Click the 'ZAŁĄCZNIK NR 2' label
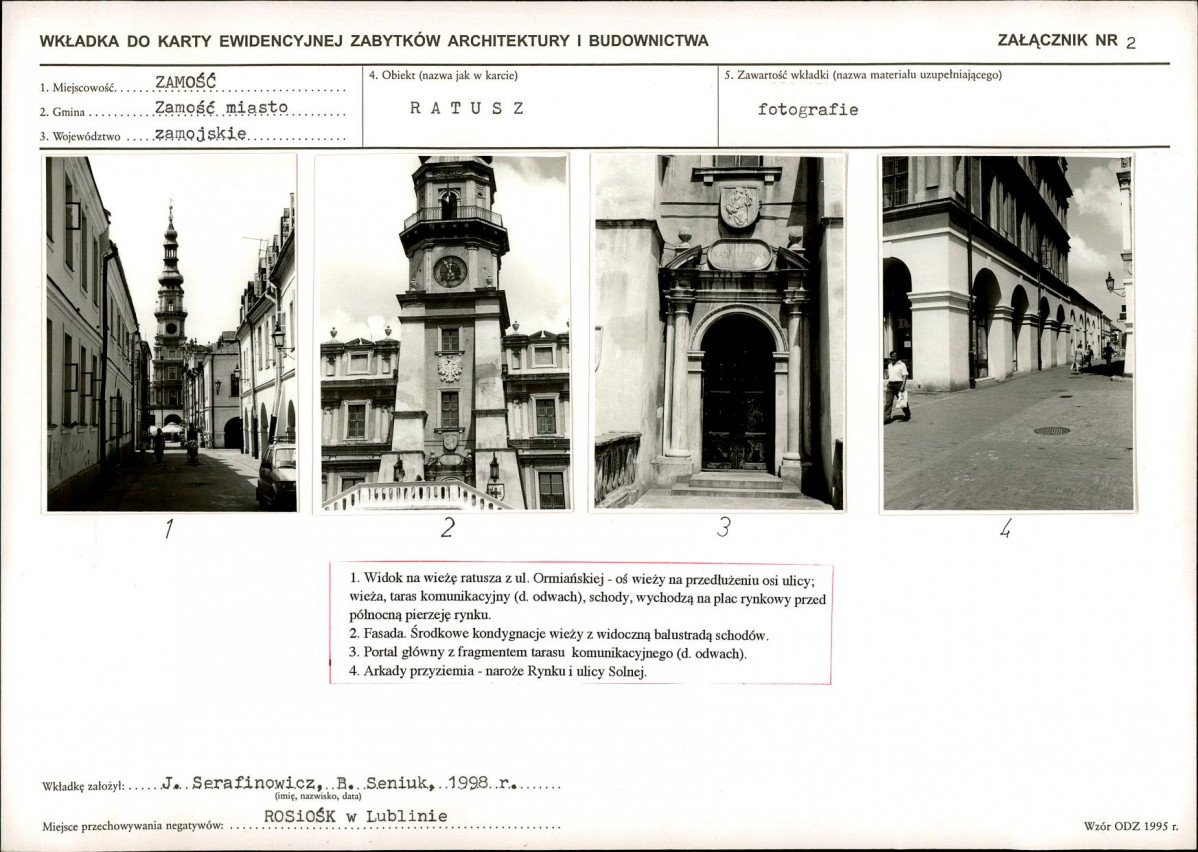 (x=1067, y=41)
